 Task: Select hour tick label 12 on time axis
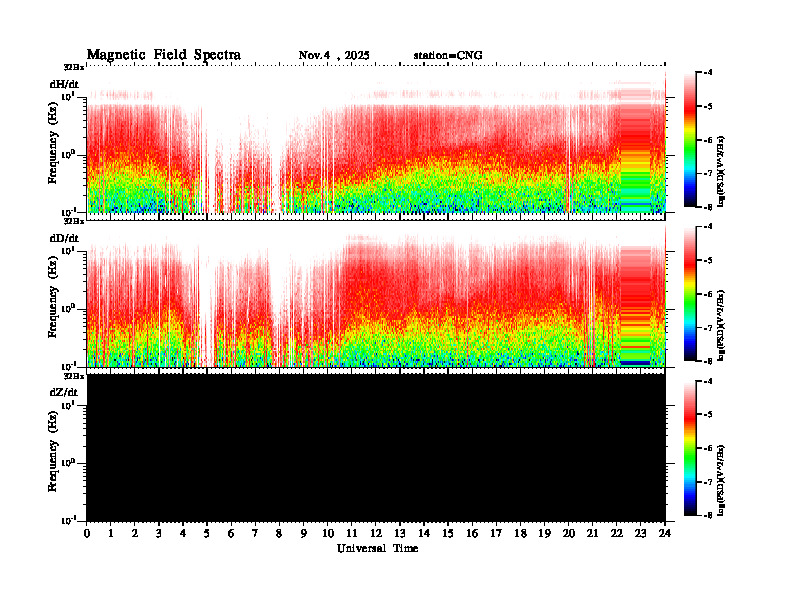pyautogui.click(x=376, y=533)
